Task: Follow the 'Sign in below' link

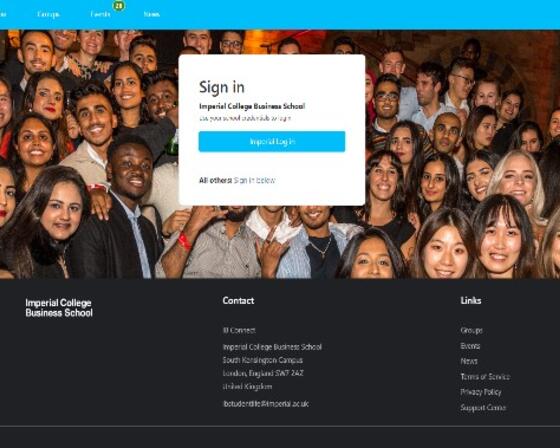Action: click(x=254, y=180)
